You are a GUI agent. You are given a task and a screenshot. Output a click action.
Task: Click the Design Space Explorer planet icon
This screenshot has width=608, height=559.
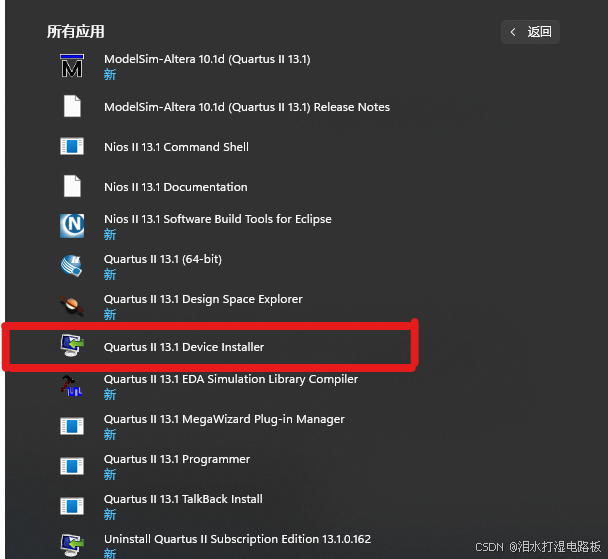72,305
